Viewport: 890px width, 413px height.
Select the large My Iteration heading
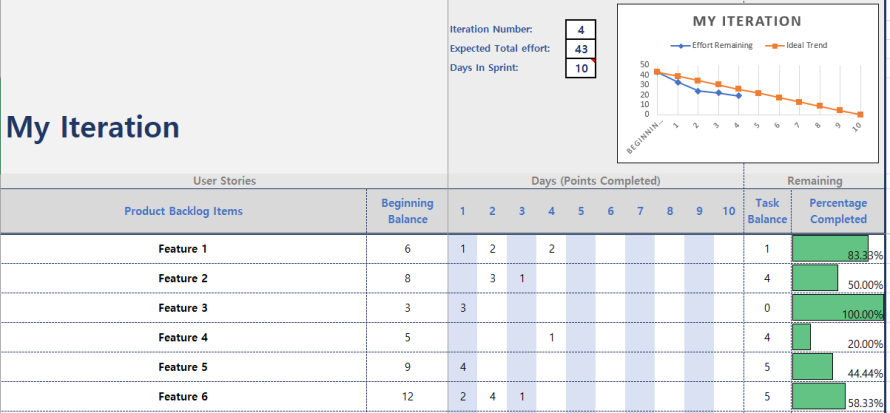93,127
